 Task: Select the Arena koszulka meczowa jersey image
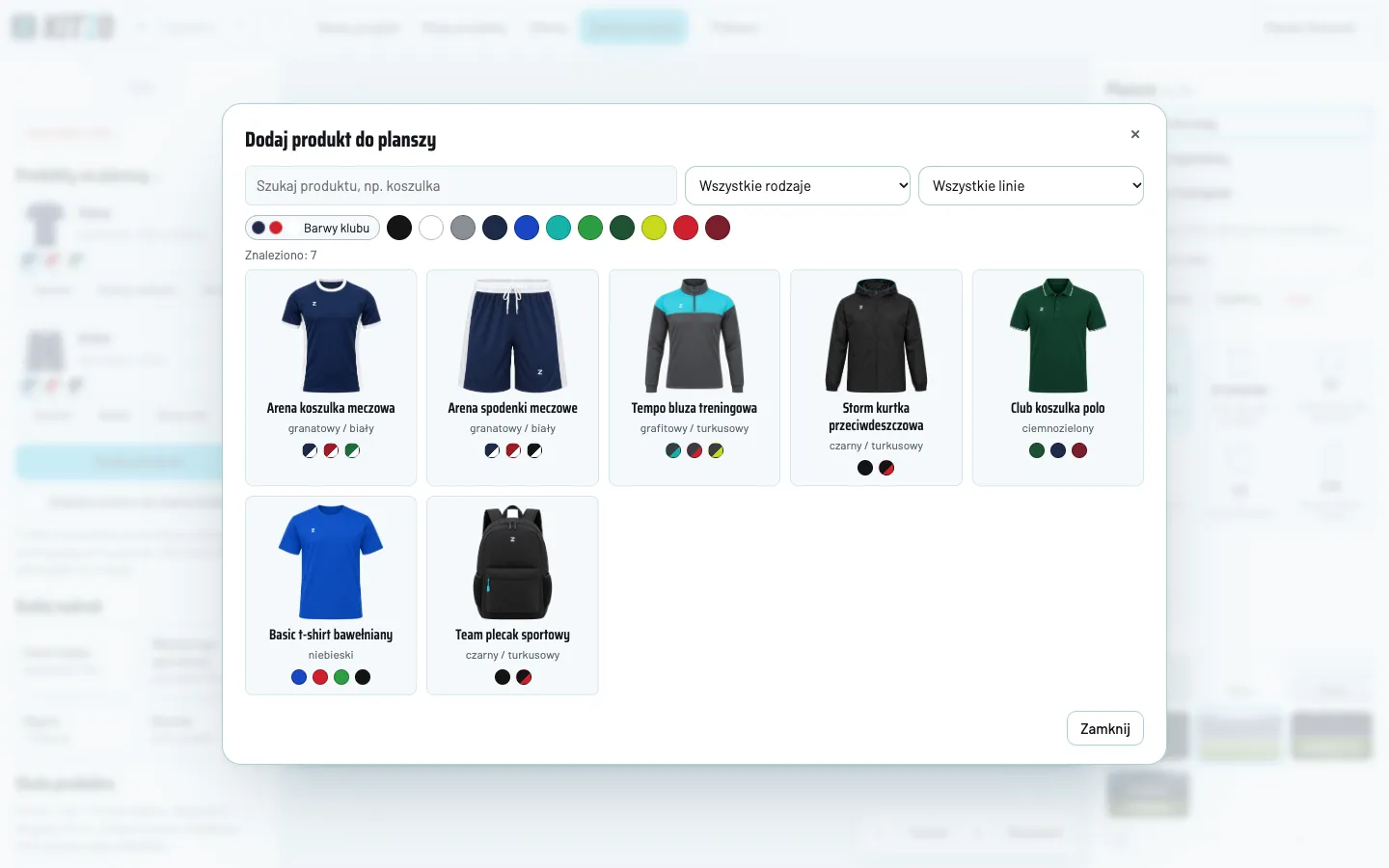(x=331, y=336)
